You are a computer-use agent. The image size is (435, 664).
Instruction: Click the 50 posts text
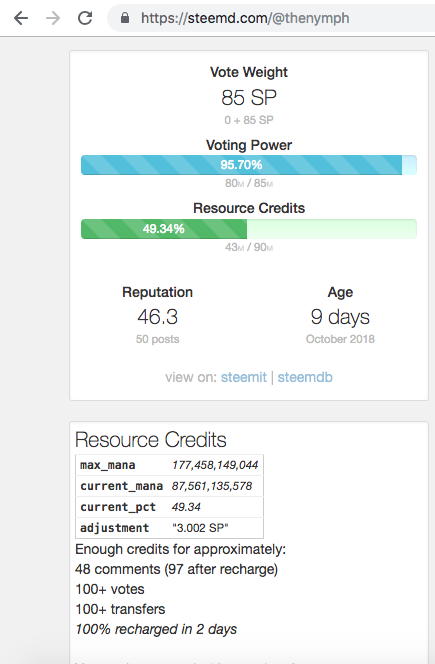click(x=158, y=339)
